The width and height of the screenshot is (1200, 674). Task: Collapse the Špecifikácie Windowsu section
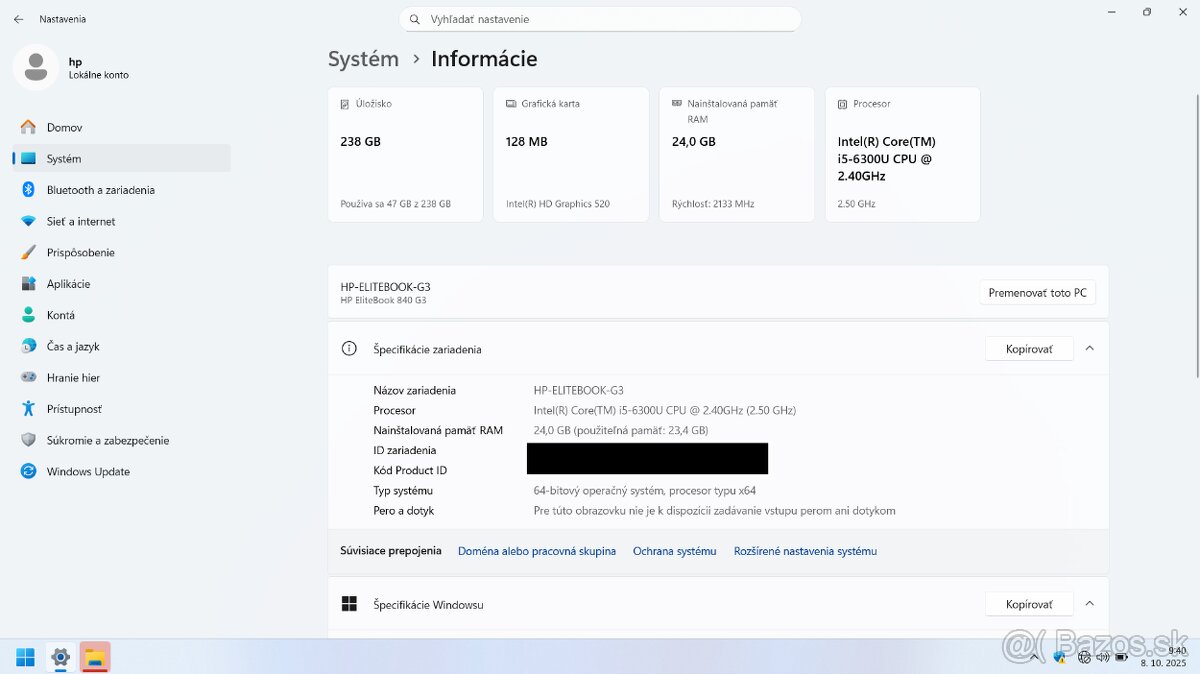[x=1089, y=604]
